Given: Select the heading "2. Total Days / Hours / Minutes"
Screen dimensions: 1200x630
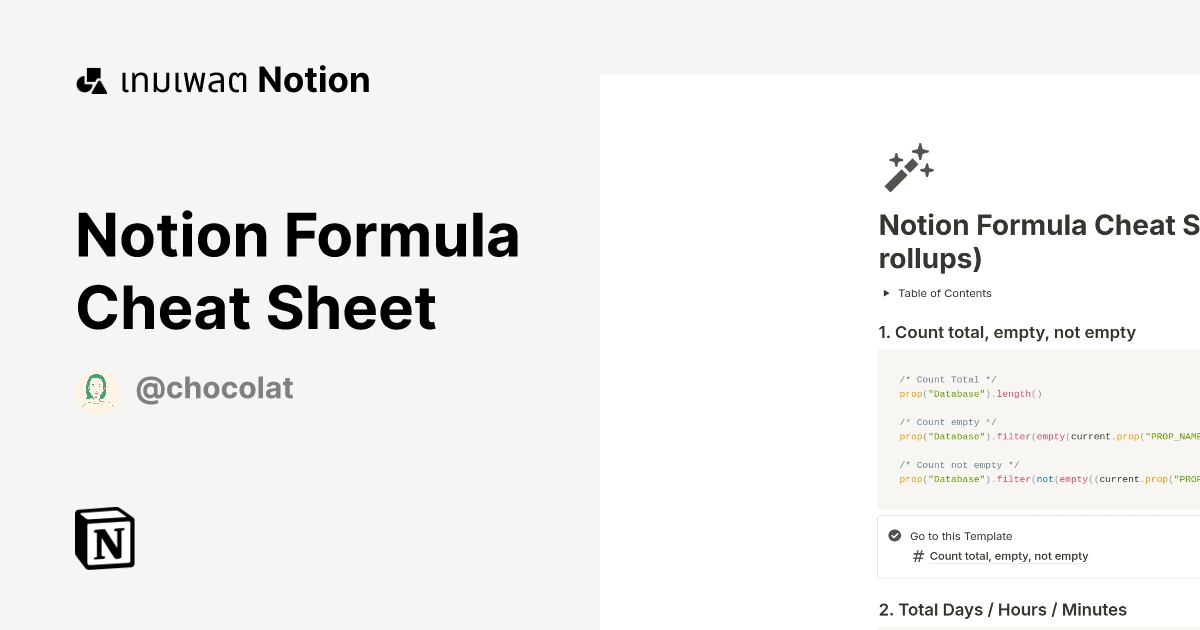Looking at the screenshot, I should [x=1003, y=609].
